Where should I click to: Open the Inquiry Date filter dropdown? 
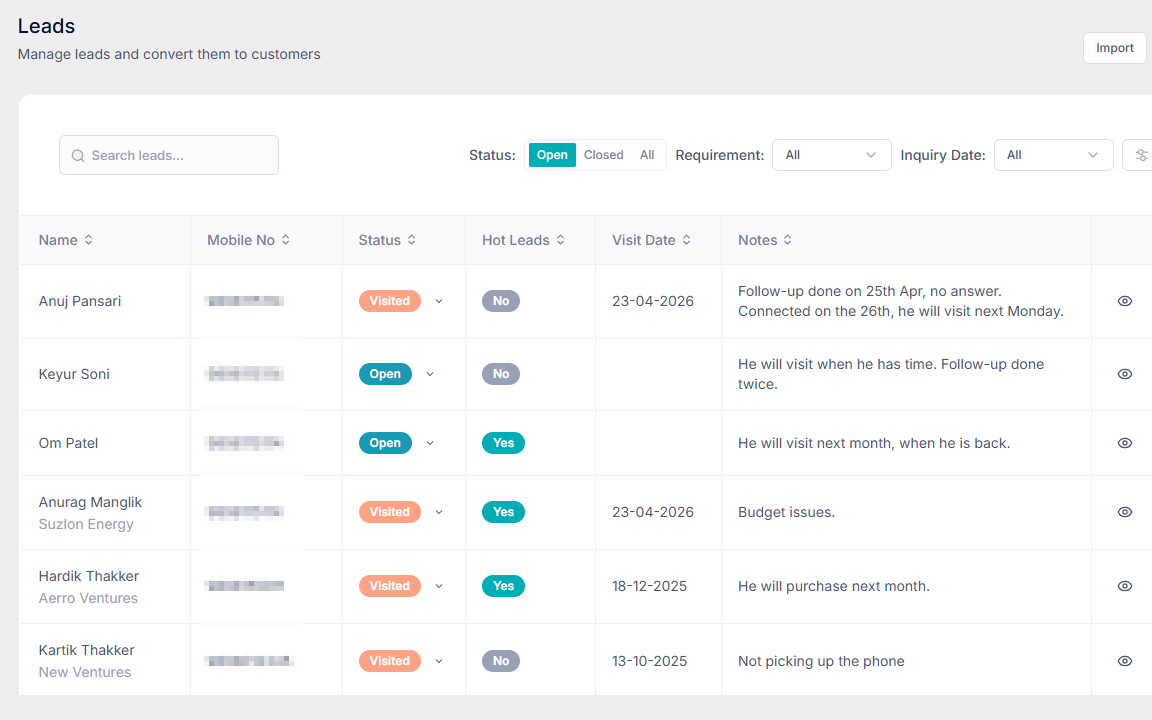click(1054, 155)
